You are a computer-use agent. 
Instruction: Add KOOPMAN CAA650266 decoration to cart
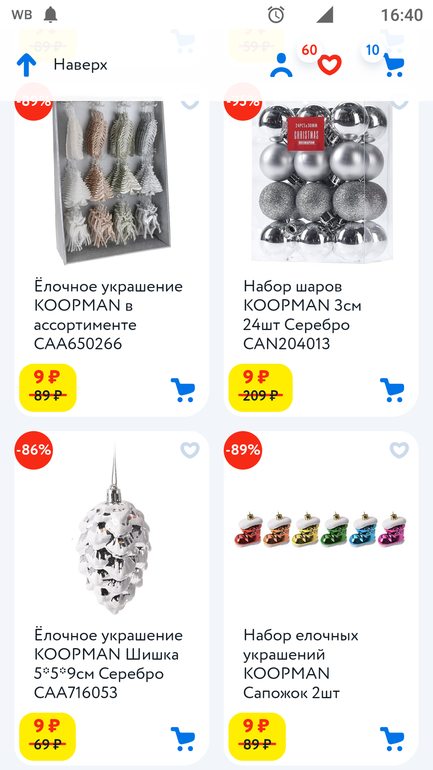coord(183,390)
